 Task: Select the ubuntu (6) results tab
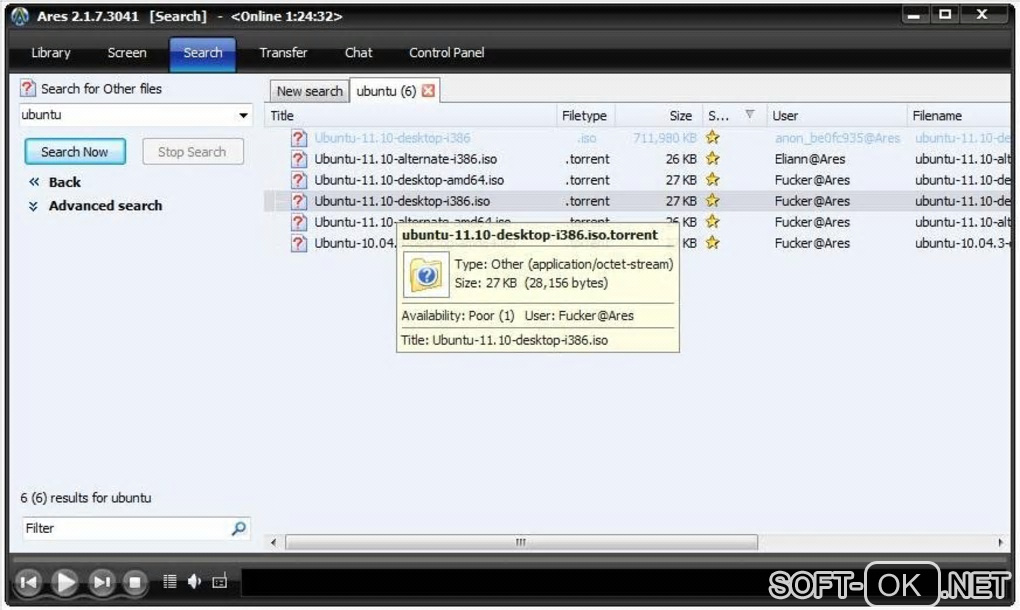[386, 91]
